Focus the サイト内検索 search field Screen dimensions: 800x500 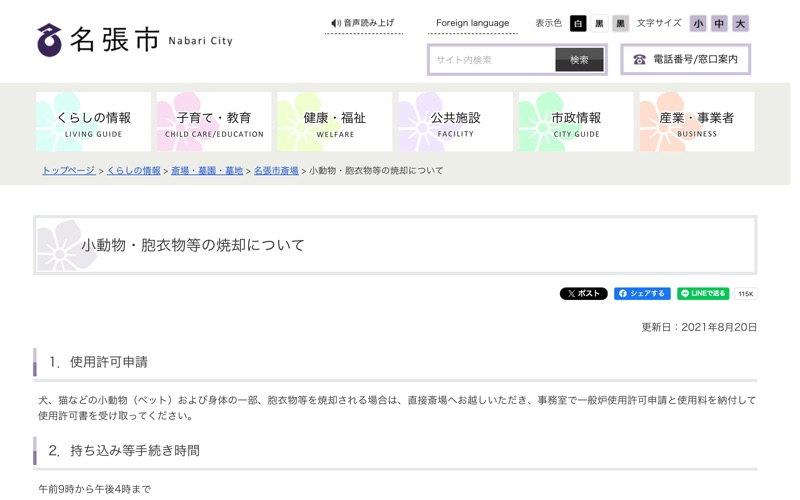click(492, 60)
